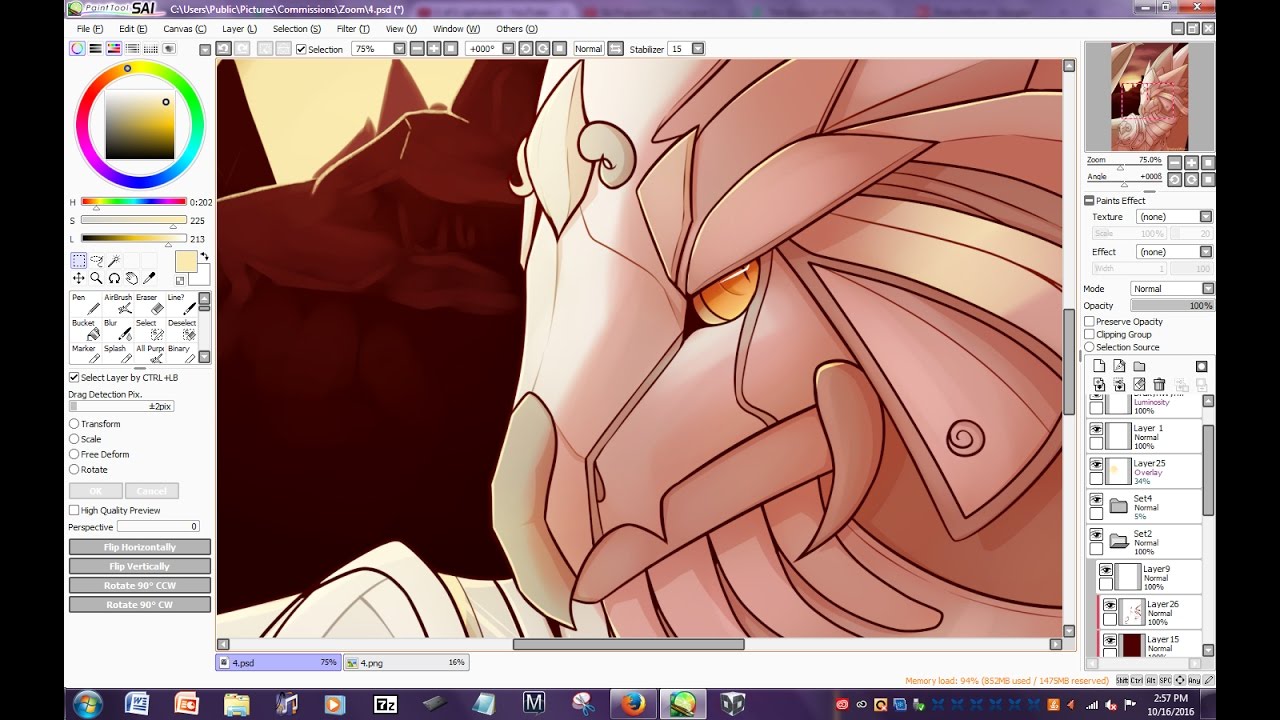Click the layer mask icon
Screen dimensions: 1280x720
pos(1201,366)
